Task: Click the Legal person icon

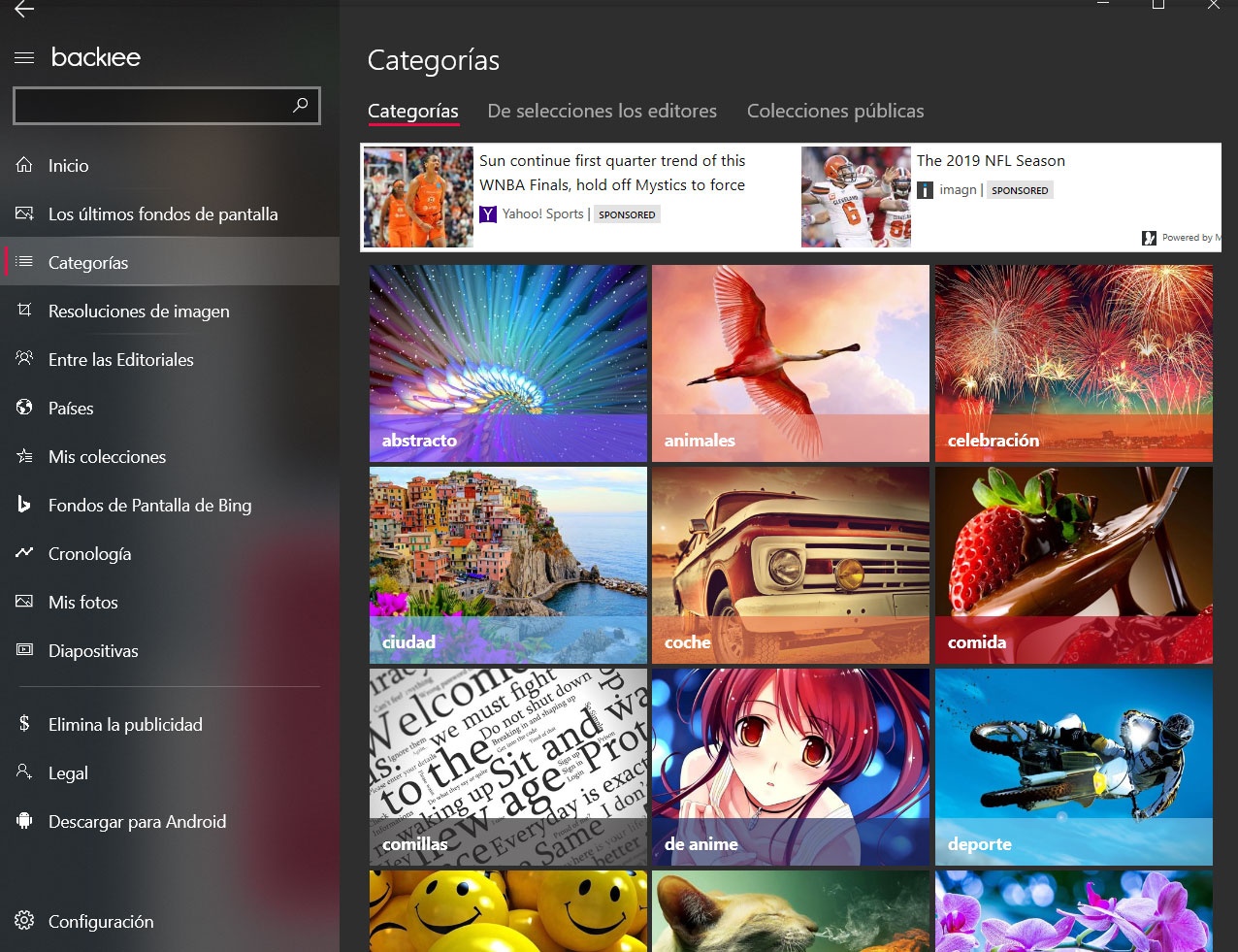Action: pos(24,772)
